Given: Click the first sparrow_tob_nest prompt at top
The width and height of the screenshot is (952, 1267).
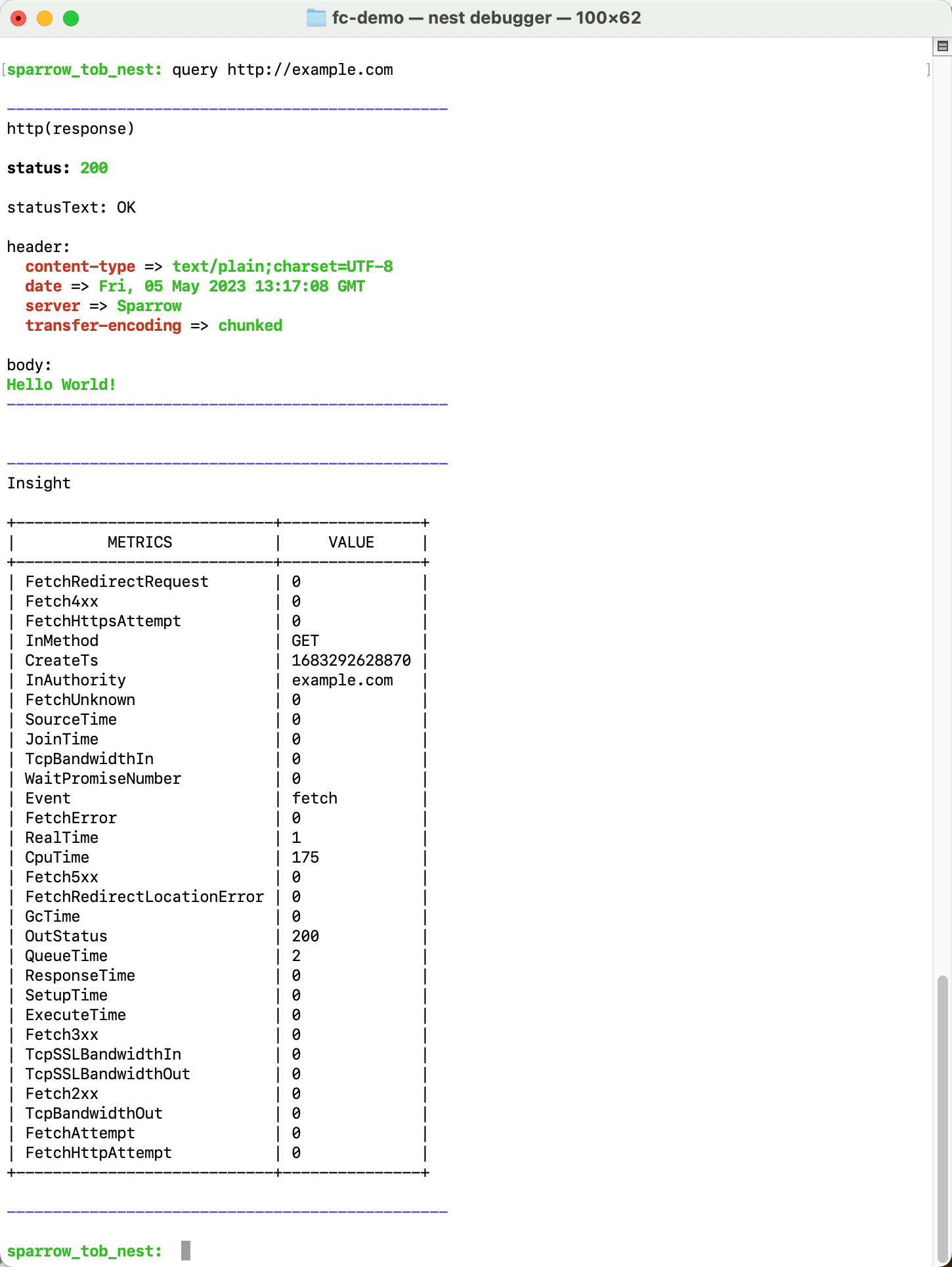Looking at the screenshot, I should coord(85,70).
